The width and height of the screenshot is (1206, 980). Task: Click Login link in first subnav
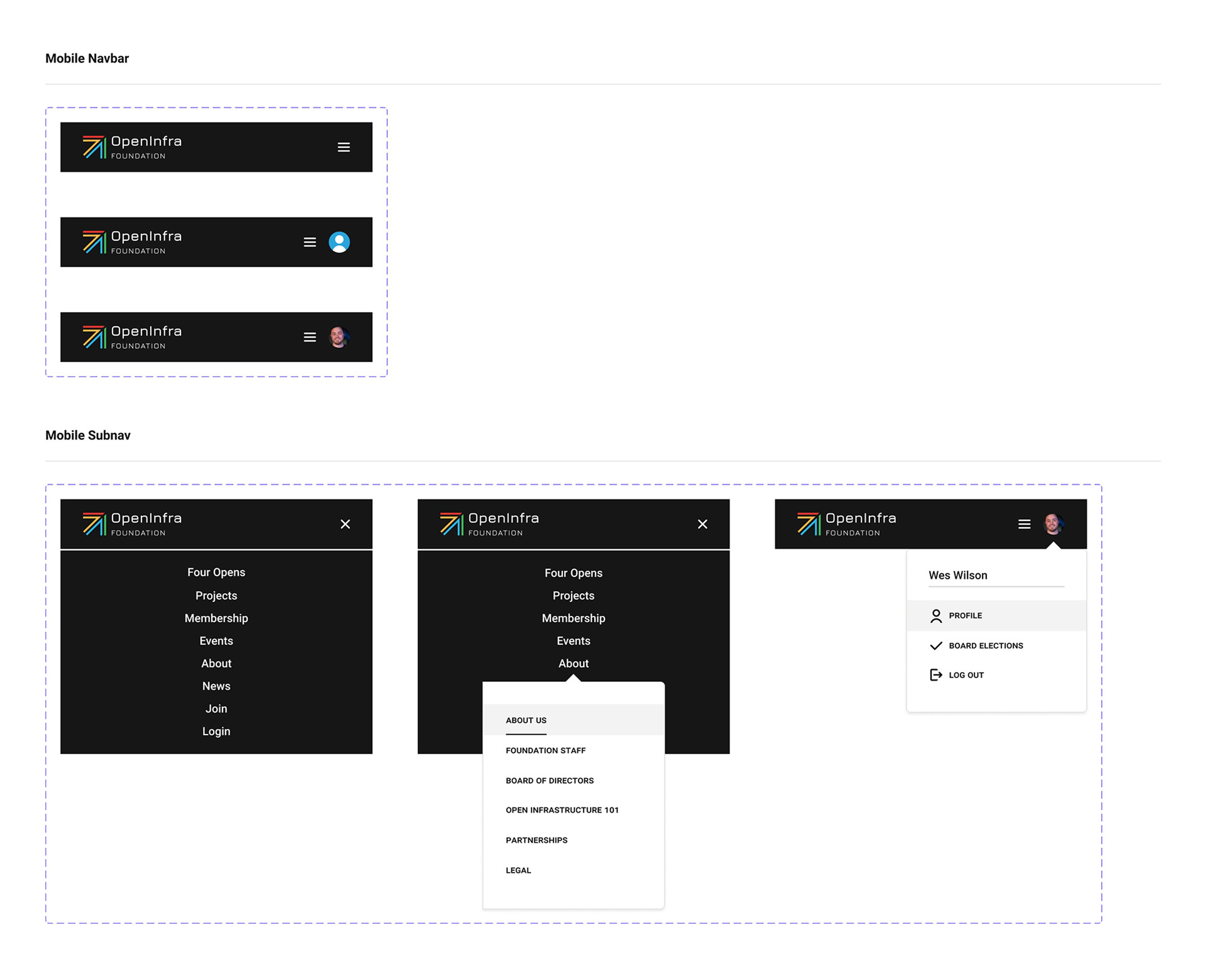[216, 731]
